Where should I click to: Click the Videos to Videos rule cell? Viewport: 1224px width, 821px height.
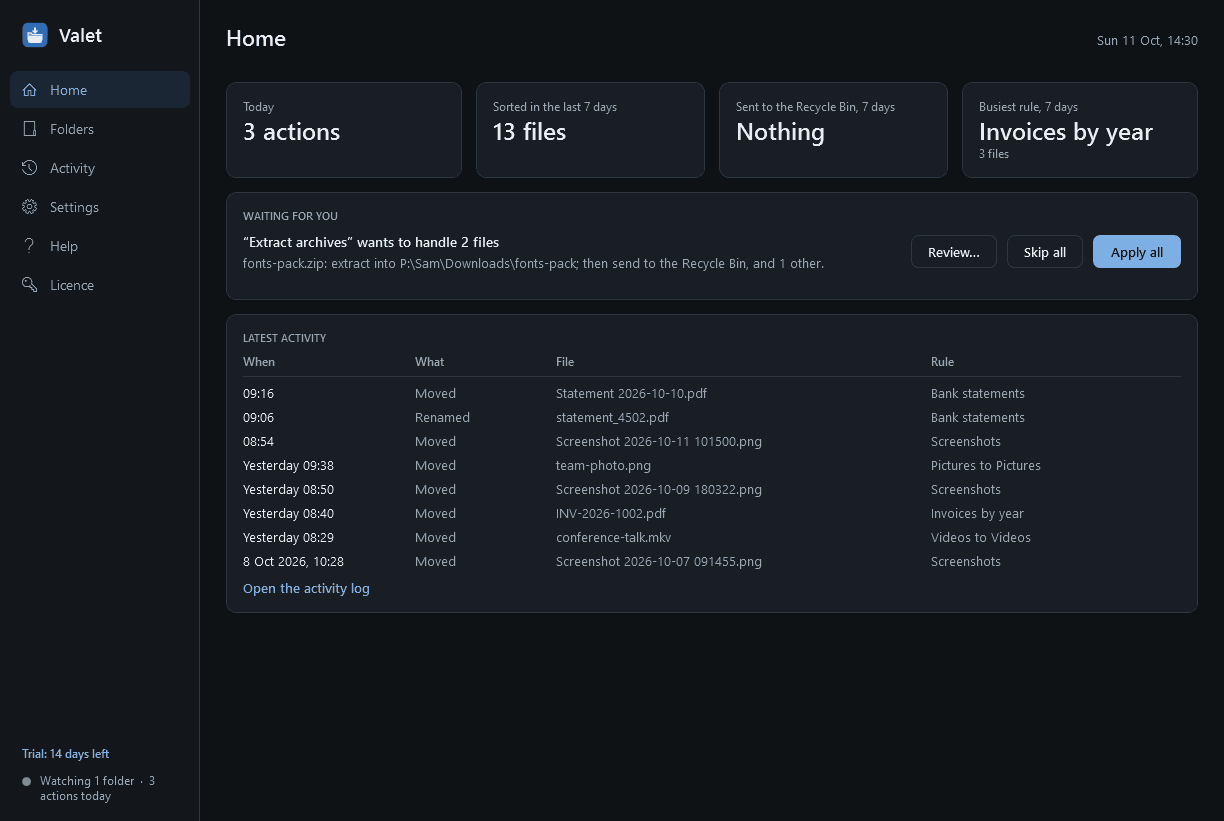[x=981, y=538]
